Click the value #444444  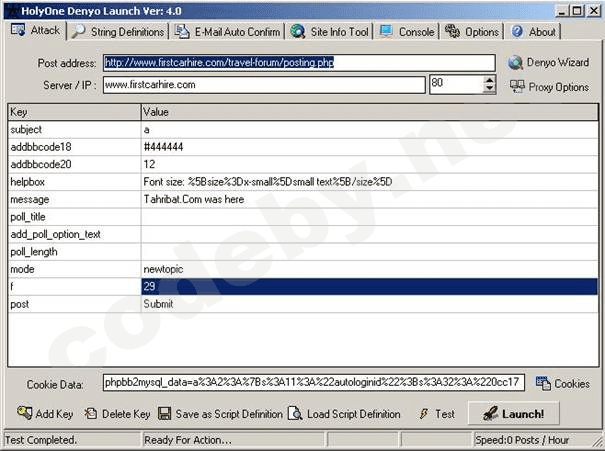[x=163, y=147]
